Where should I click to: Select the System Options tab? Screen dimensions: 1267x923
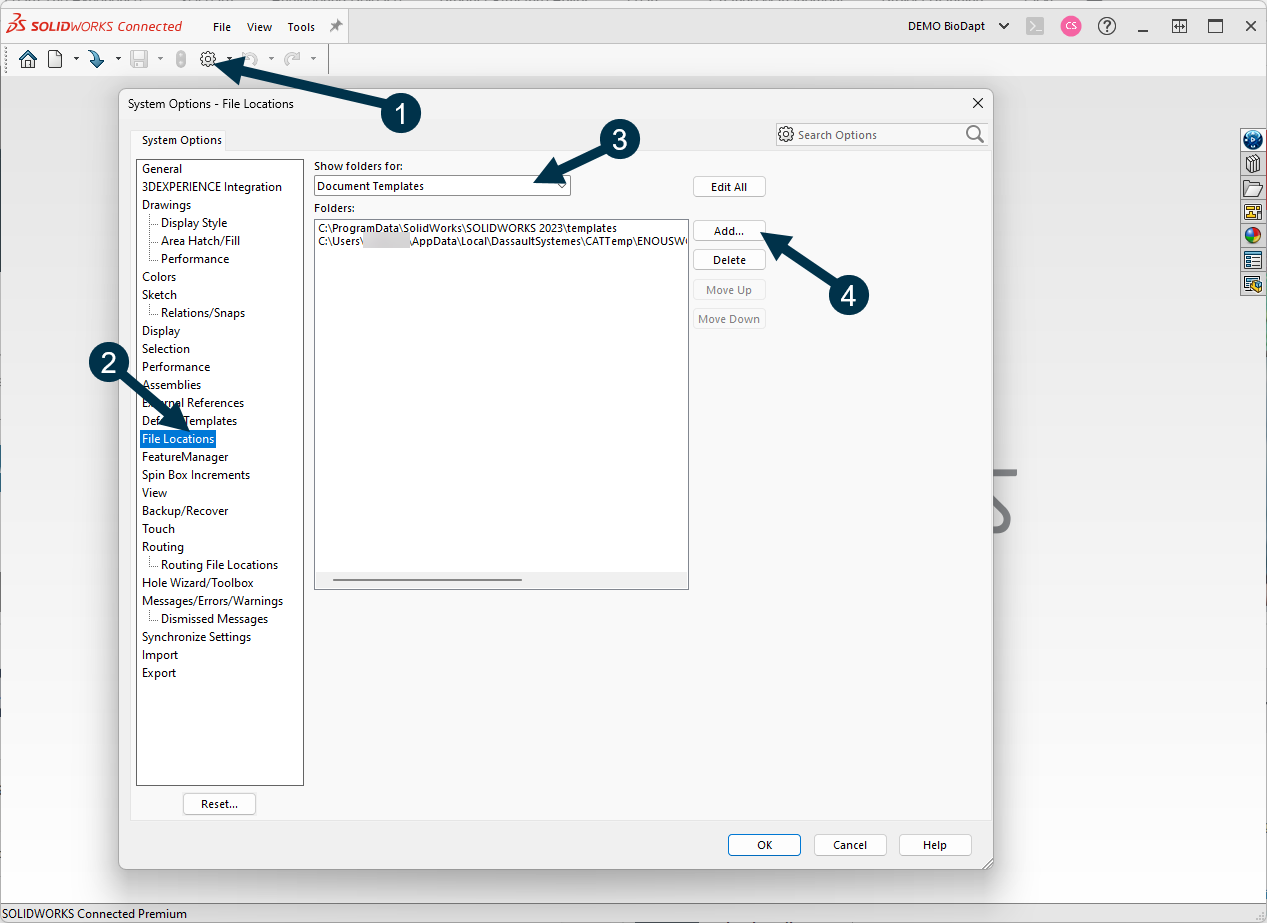[x=181, y=140]
